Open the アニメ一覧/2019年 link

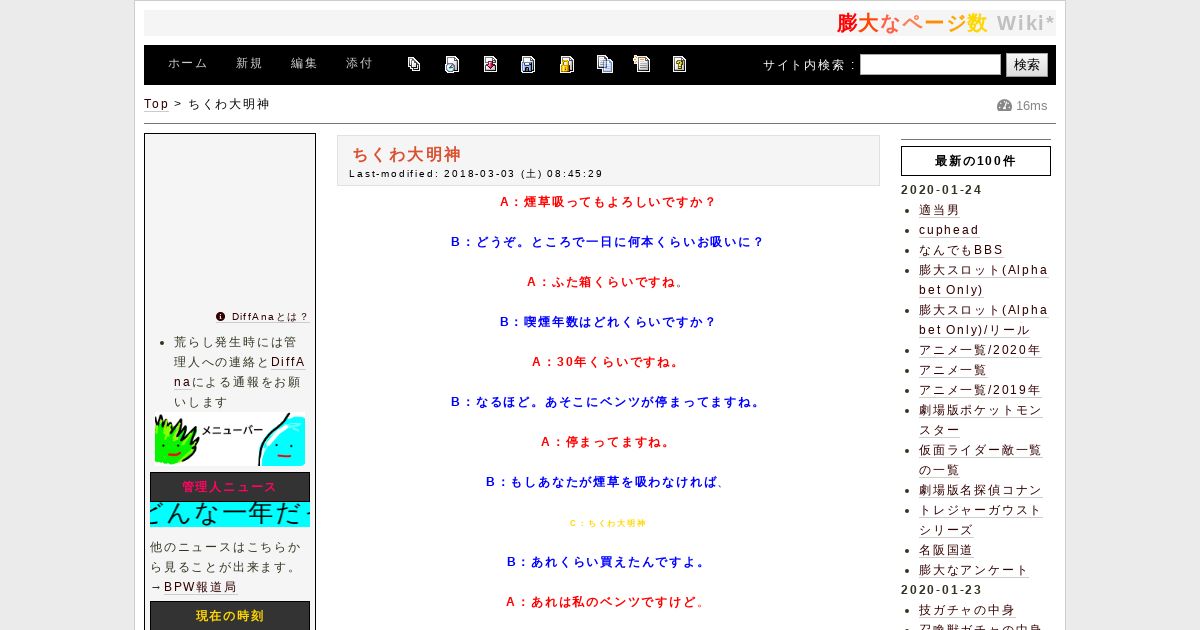click(980, 390)
